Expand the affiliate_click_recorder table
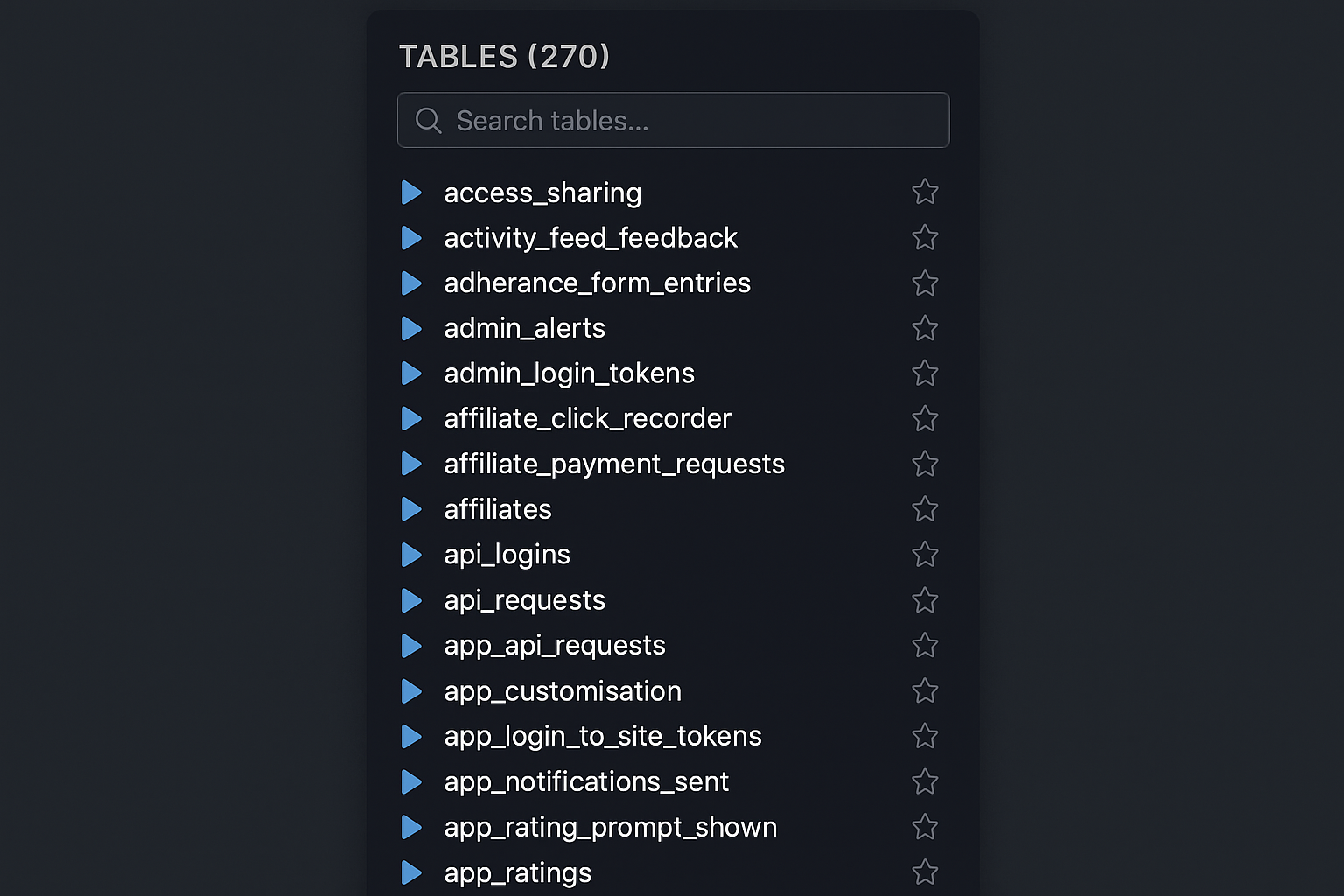The image size is (1344, 896). 412,418
